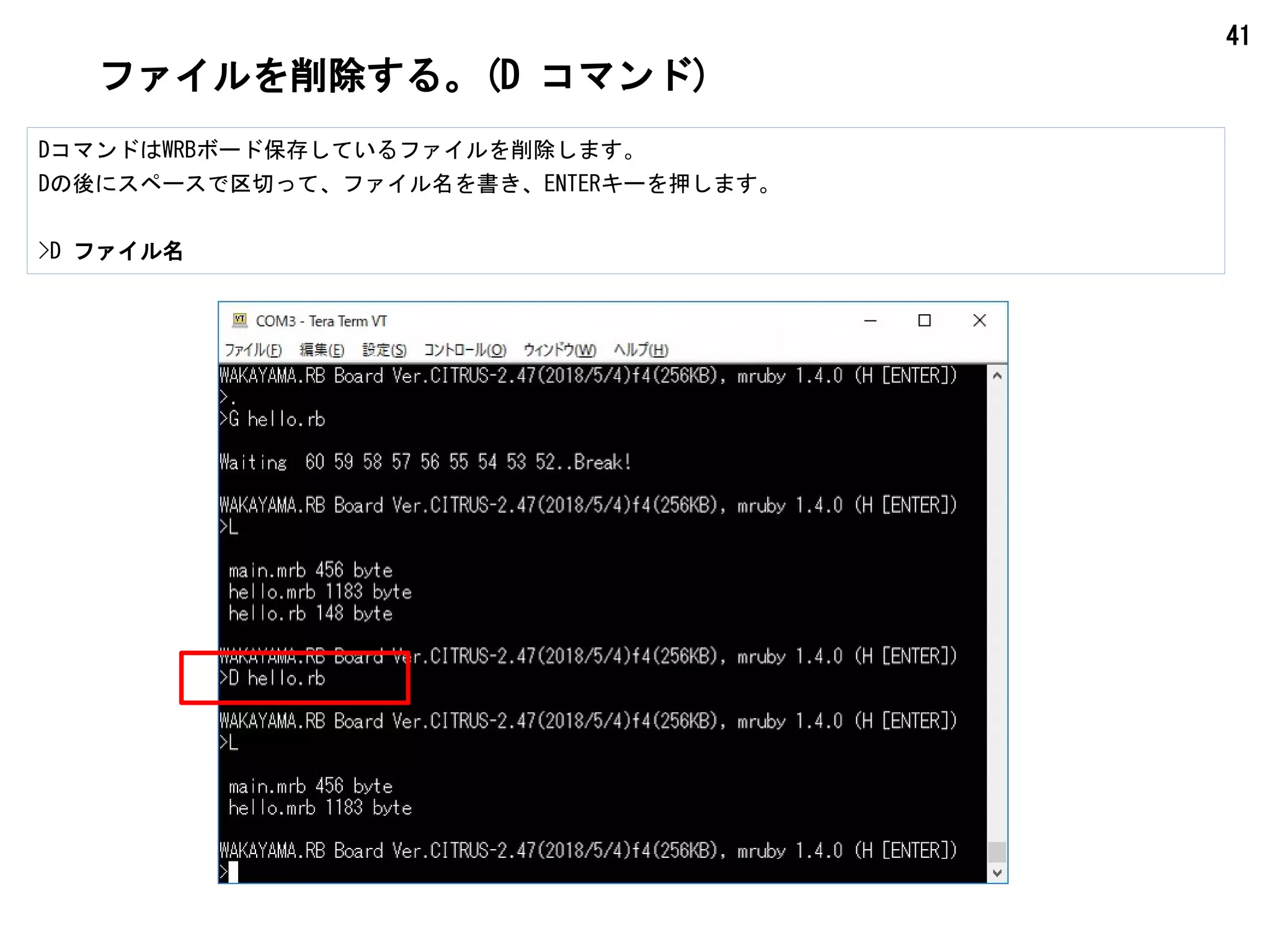Click first 'hello.mrb 1183 byte' listing entry
1270x952 pixels.
tap(320, 592)
